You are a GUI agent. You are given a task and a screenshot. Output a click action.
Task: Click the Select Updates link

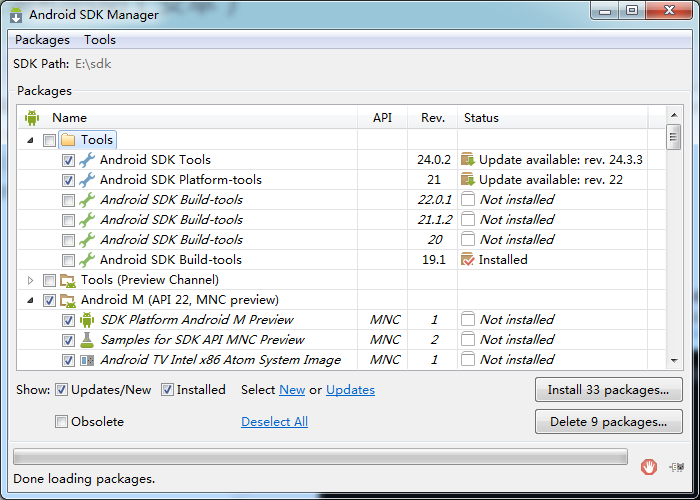click(x=350, y=390)
